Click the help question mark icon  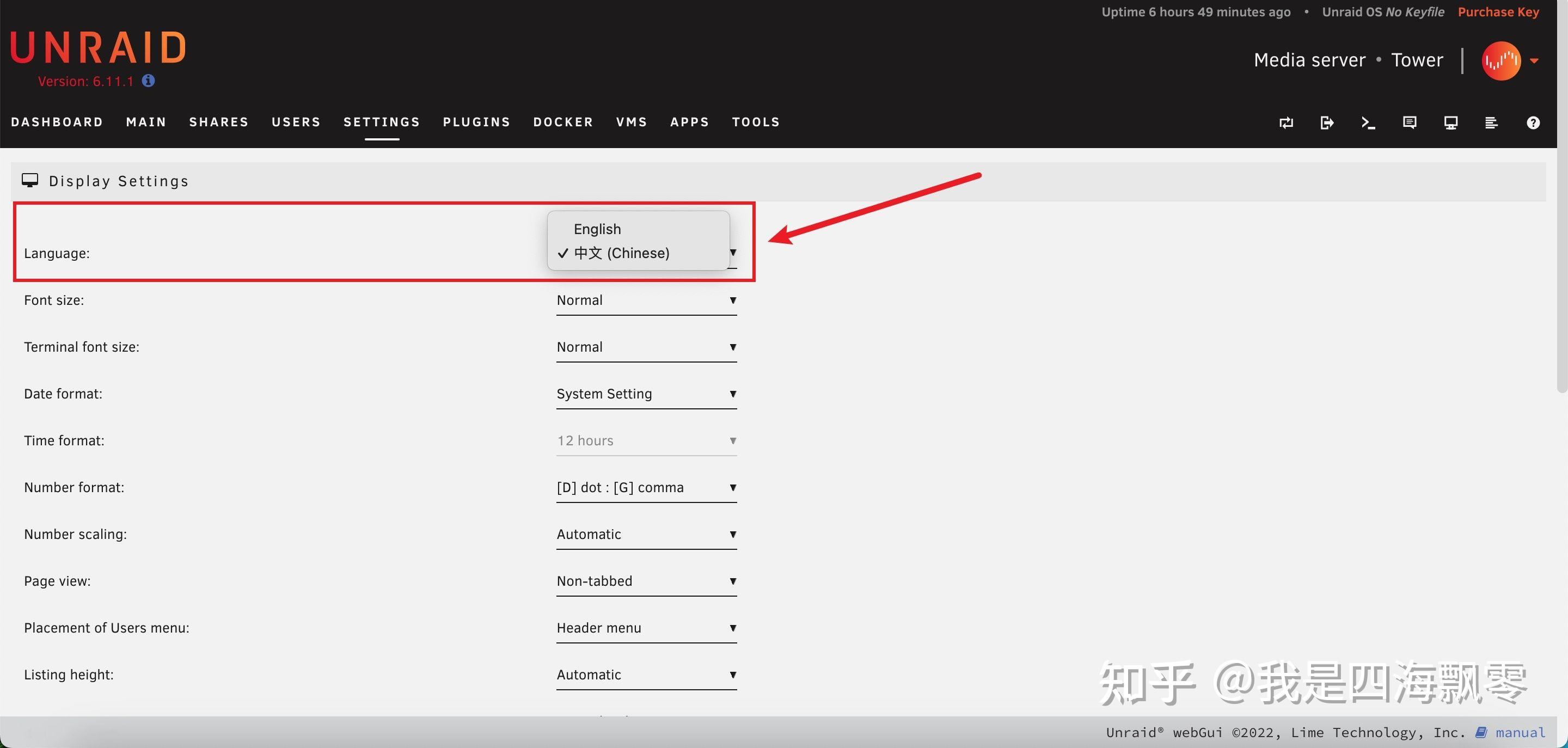pos(1533,123)
